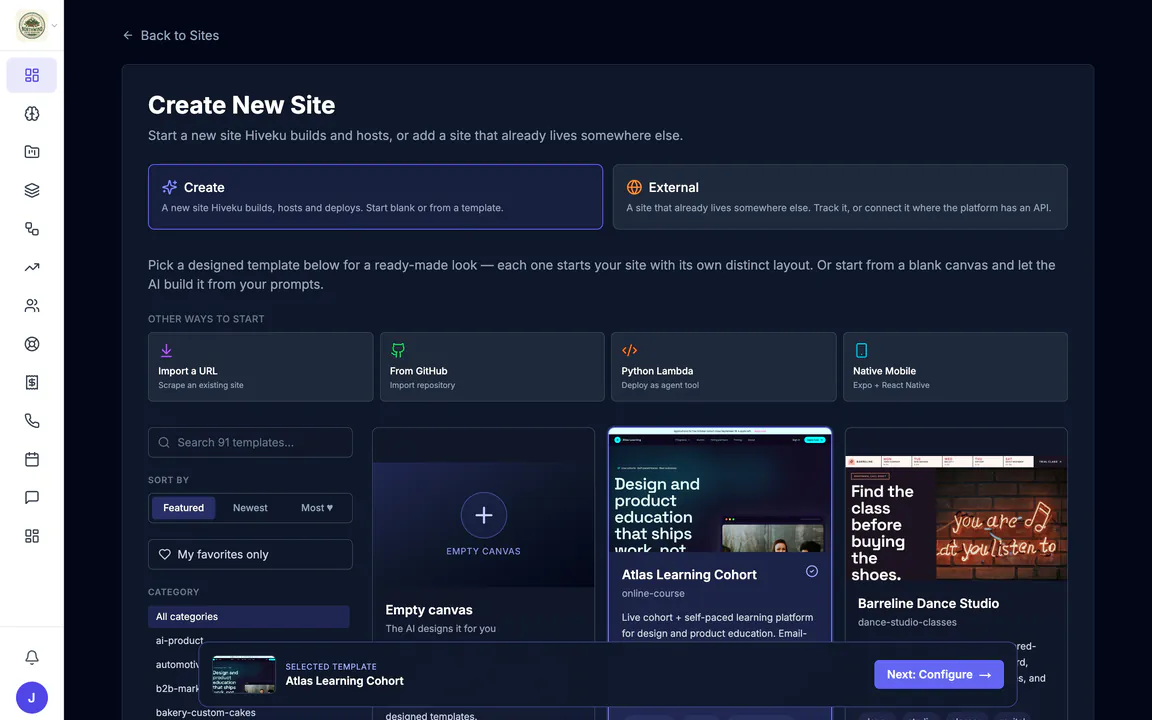Select the Create site option card

click(375, 197)
